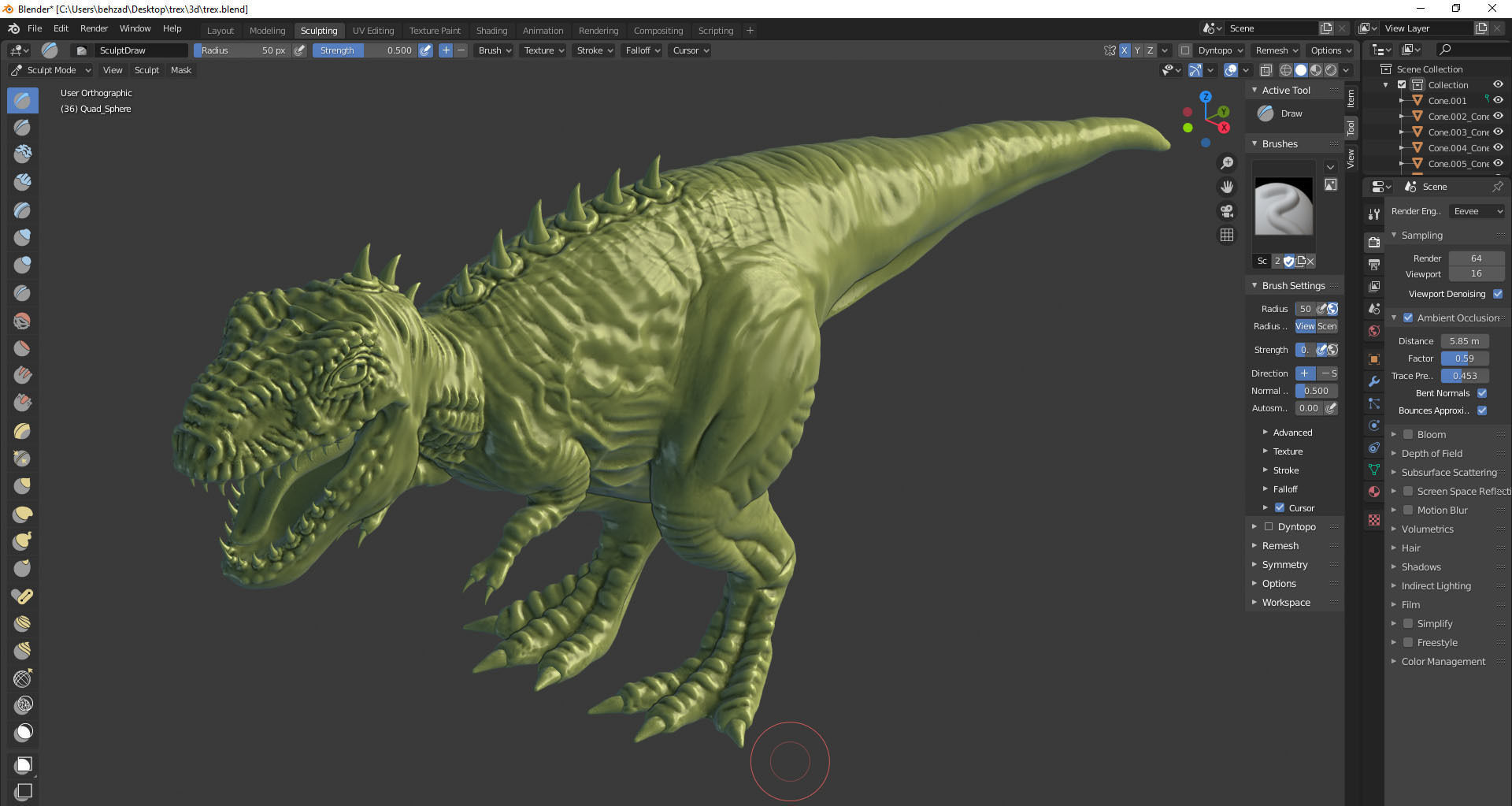Set brush direction to Subtract in sidebar
Image resolution: width=1512 pixels, height=806 pixels.
[x=1328, y=373]
